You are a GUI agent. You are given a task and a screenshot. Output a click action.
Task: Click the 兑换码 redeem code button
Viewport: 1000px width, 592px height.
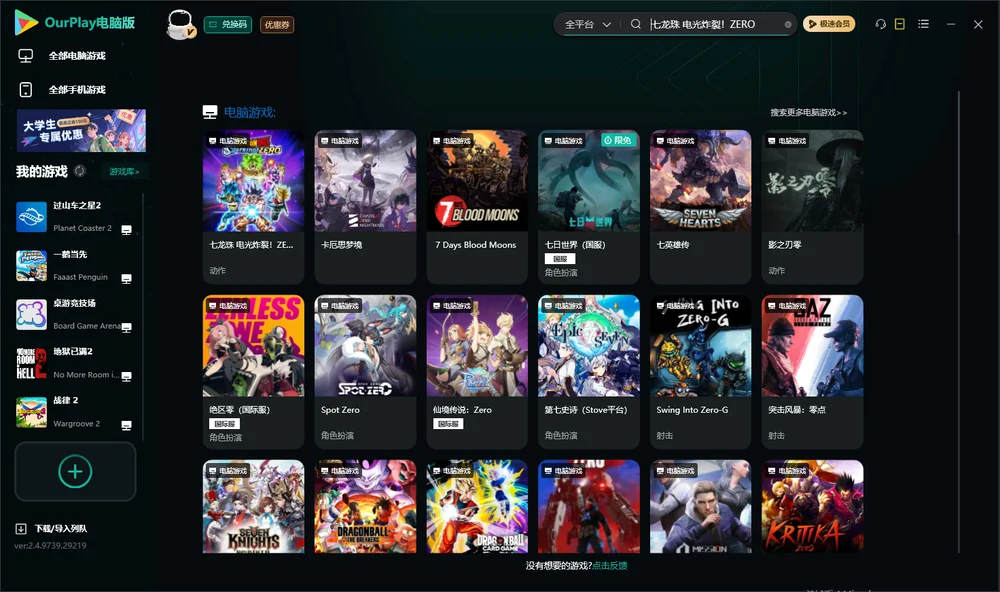click(x=228, y=25)
